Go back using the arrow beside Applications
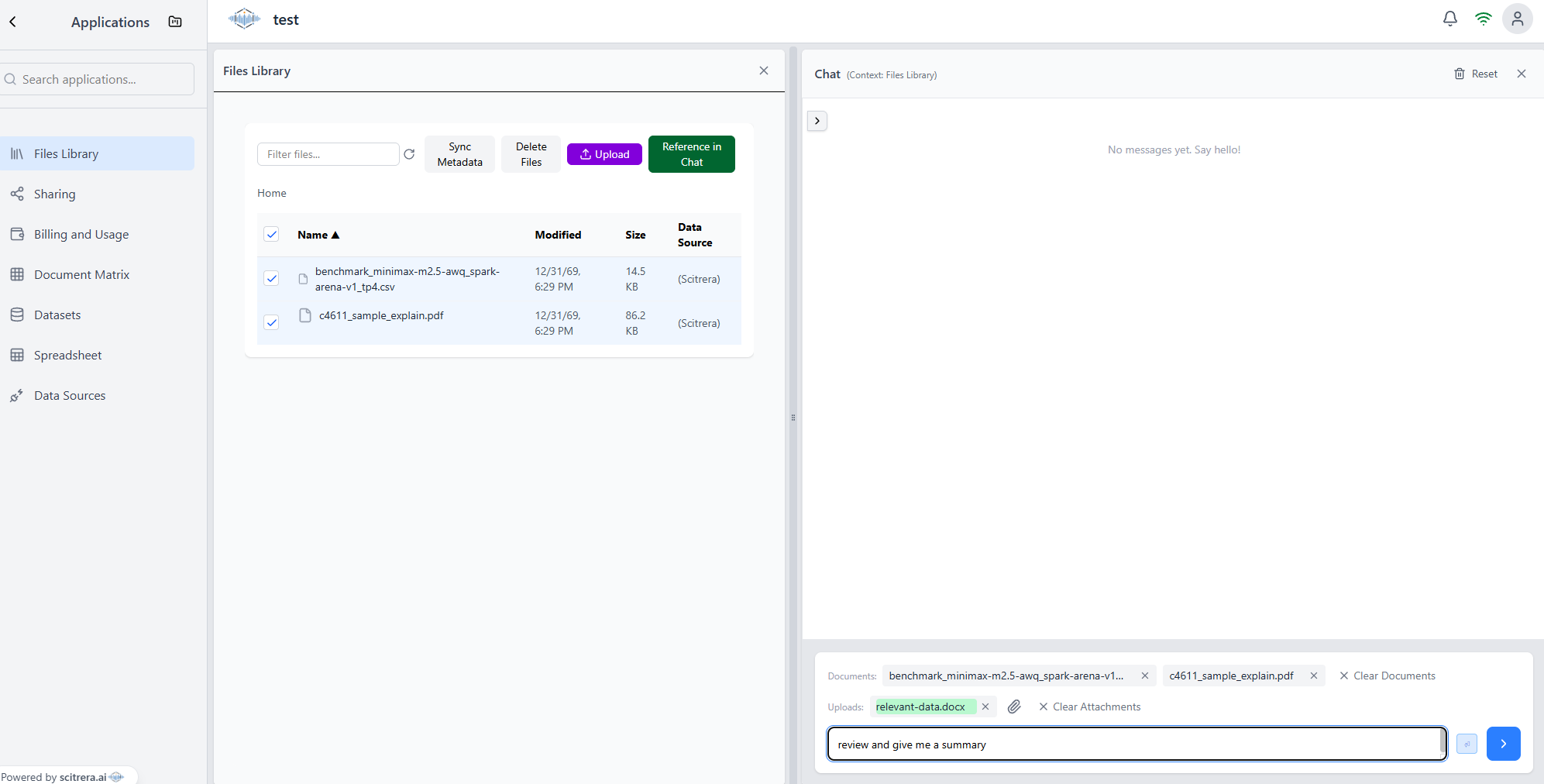Screen dimensions: 1544x784 (13, 22)
